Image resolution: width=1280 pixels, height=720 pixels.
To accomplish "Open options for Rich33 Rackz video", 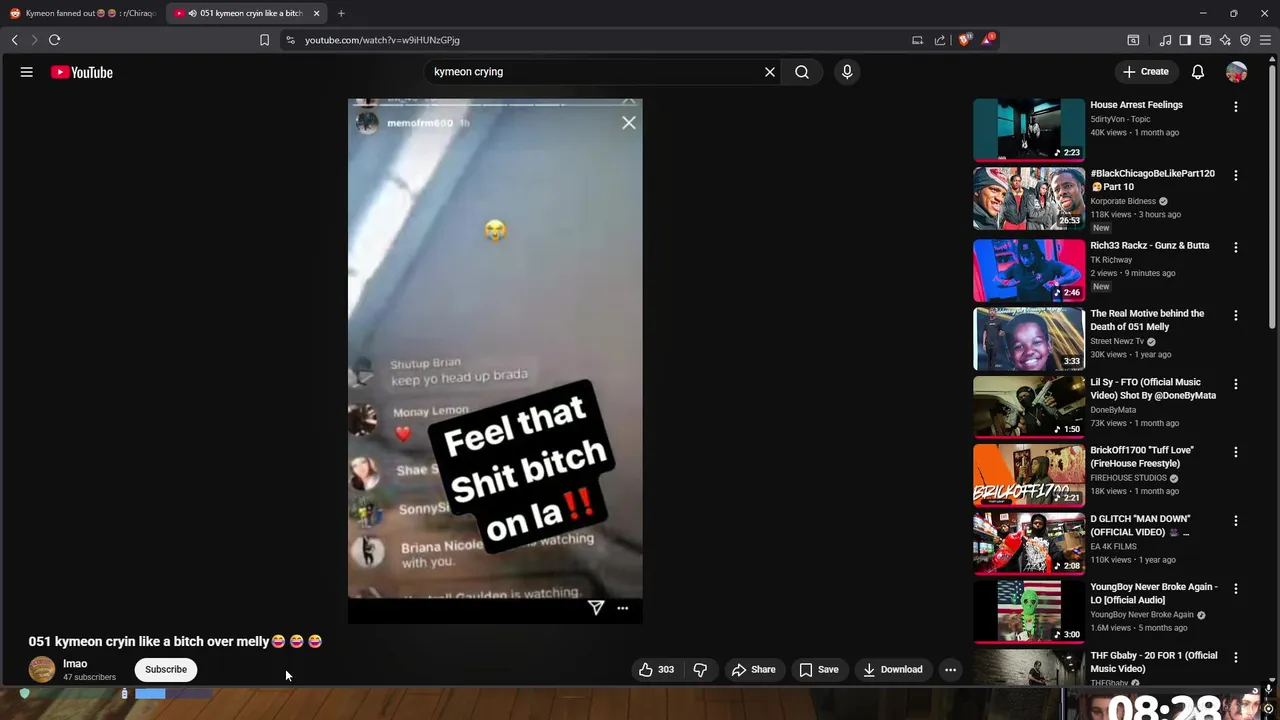I will click(x=1236, y=247).
